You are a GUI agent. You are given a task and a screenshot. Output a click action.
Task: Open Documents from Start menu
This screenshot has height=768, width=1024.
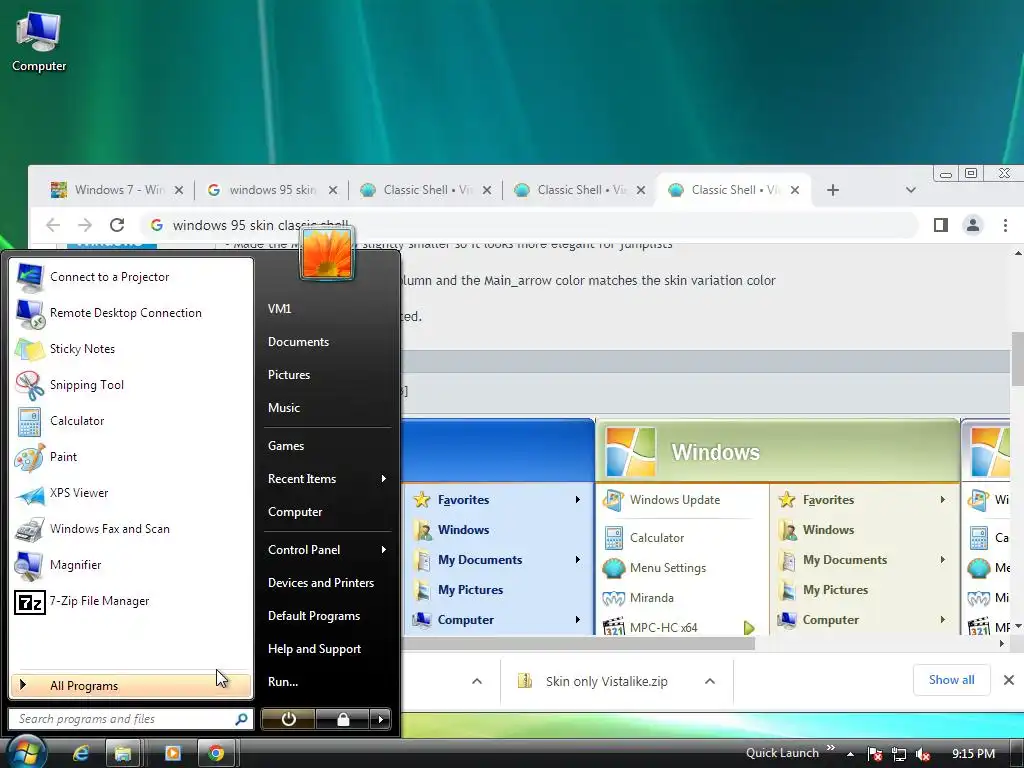point(298,342)
